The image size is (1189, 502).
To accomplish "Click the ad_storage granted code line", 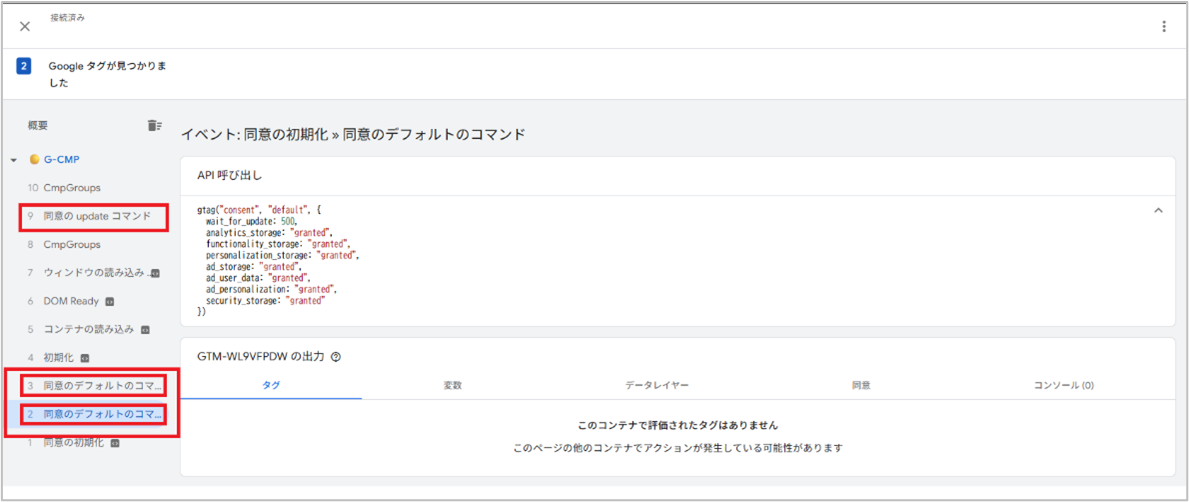I will (x=254, y=267).
